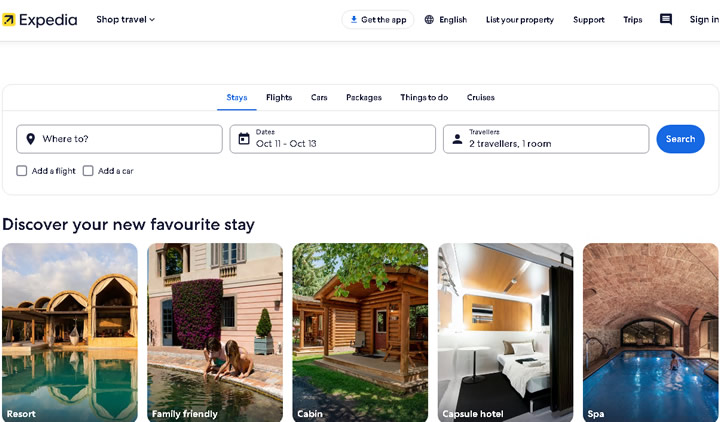
Task: Enable the Add a flight checkbox
Action: pyautogui.click(x=22, y=171)
